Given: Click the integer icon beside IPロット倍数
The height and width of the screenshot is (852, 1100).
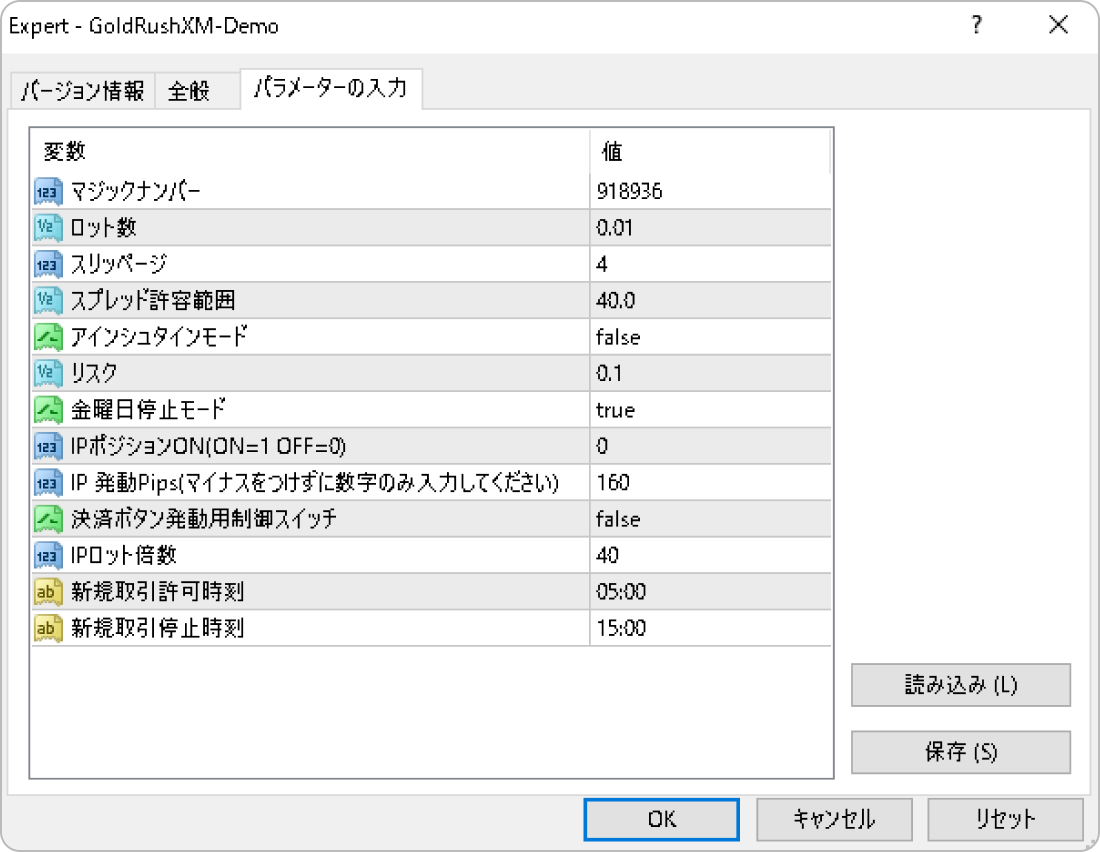Looking at the screenshot, I should click(x=48, y=556).
